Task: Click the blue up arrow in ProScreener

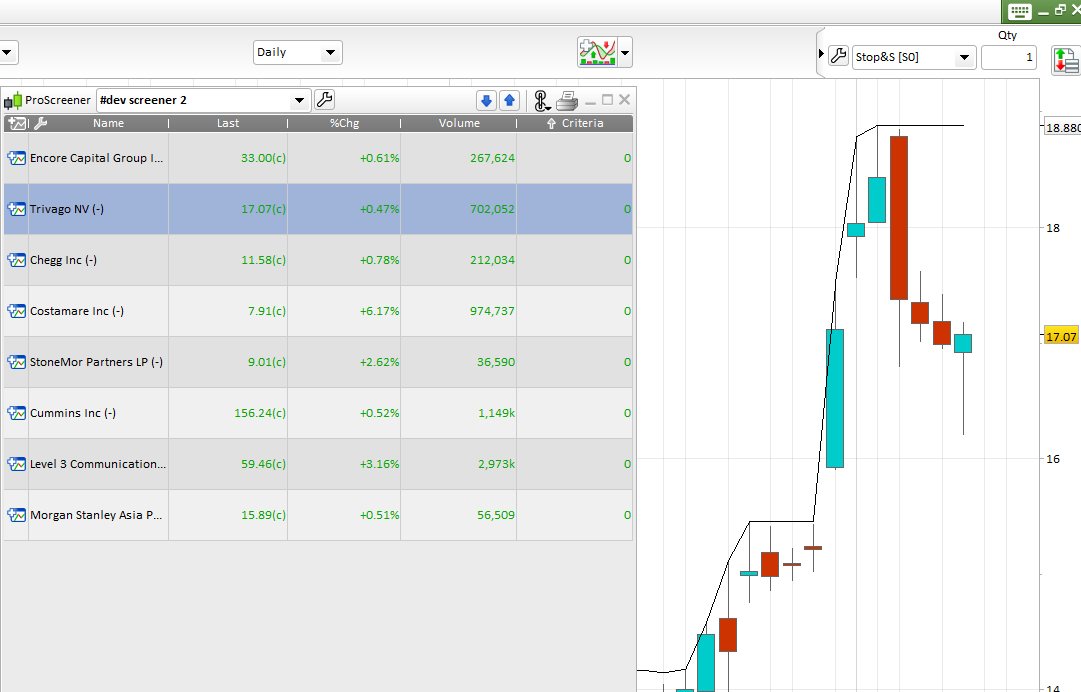Action: point(509,101)
